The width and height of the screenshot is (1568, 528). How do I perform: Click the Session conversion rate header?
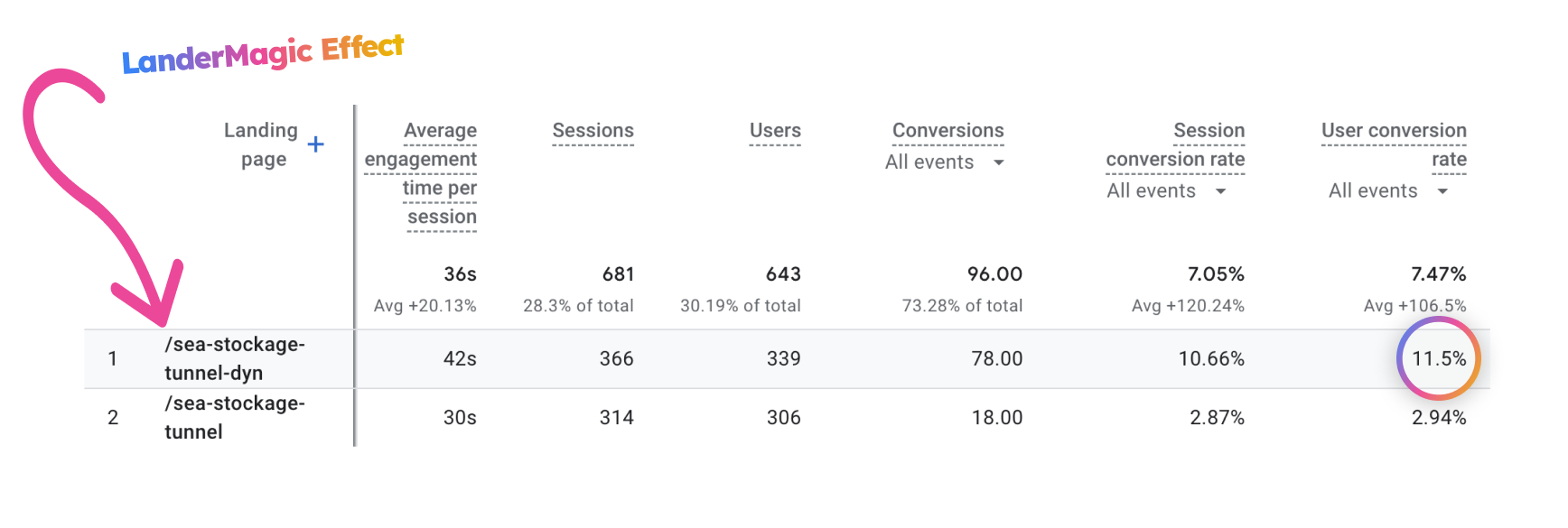point(1175,144)
